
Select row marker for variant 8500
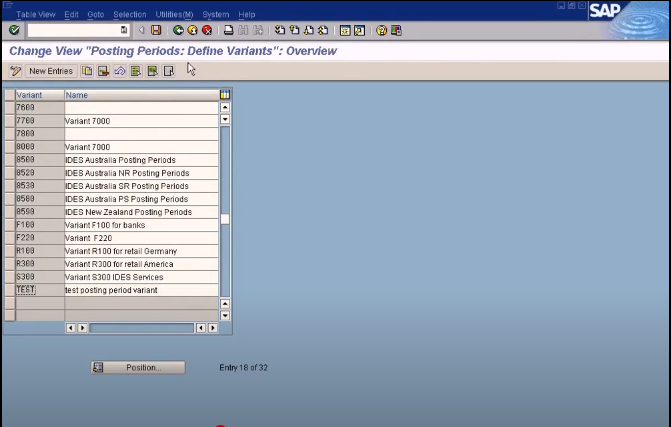click(x=10, y=160)
